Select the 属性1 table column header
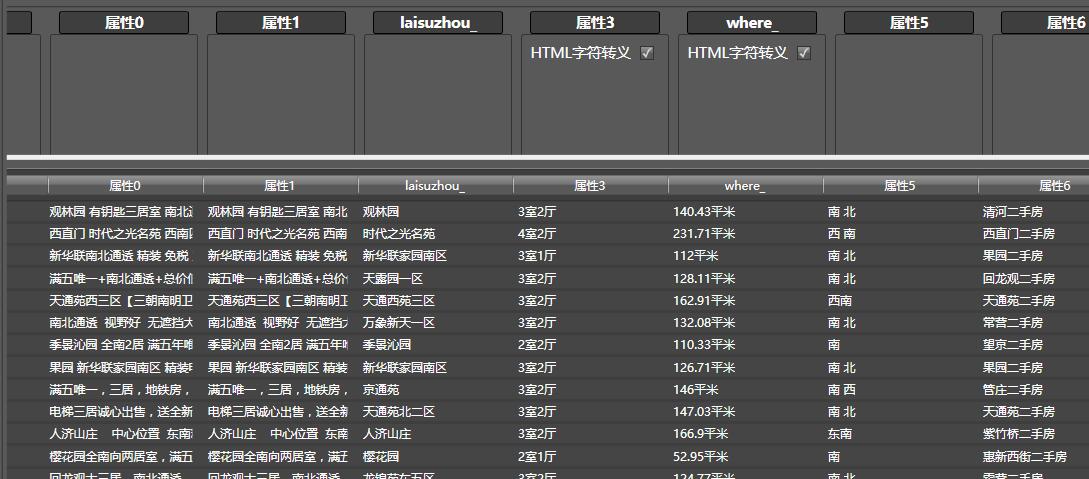1089x479 pixels. click(281, 185)
